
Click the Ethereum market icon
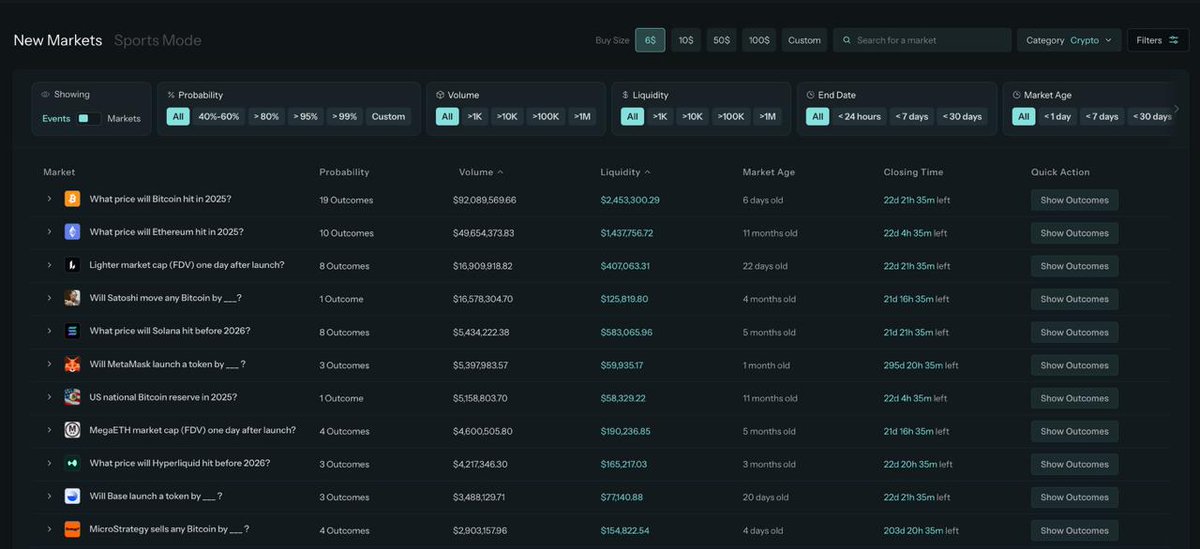click(72, 232)
